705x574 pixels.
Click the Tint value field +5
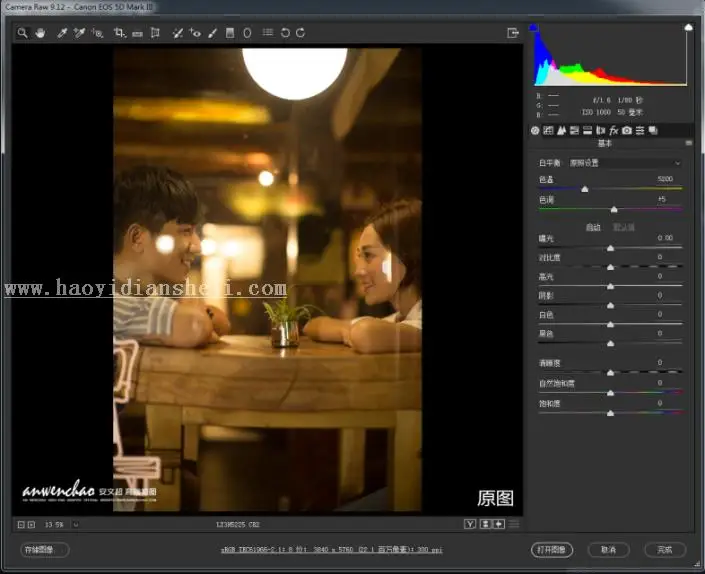pos(662,199)
